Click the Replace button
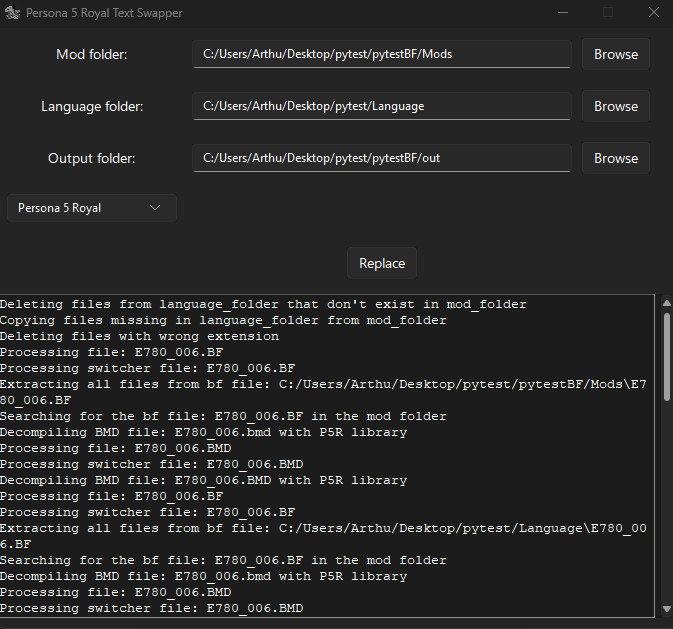This screenshot has height=629, width=673. (382, 263)
